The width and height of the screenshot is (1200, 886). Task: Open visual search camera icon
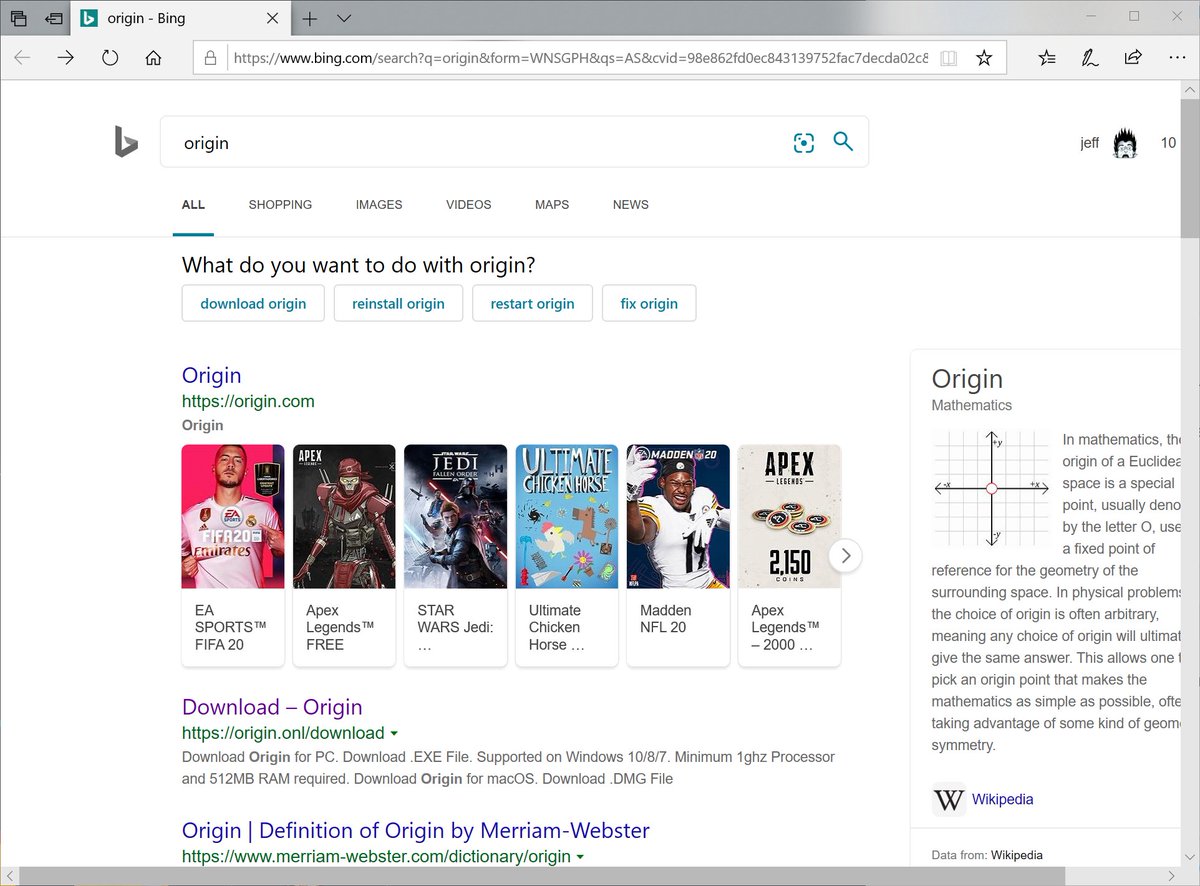(803, 143)
